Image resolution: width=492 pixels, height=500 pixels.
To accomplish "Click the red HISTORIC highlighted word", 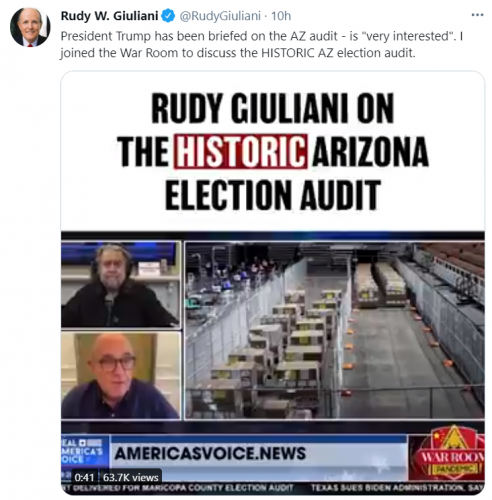I will [x=240, y=151].
